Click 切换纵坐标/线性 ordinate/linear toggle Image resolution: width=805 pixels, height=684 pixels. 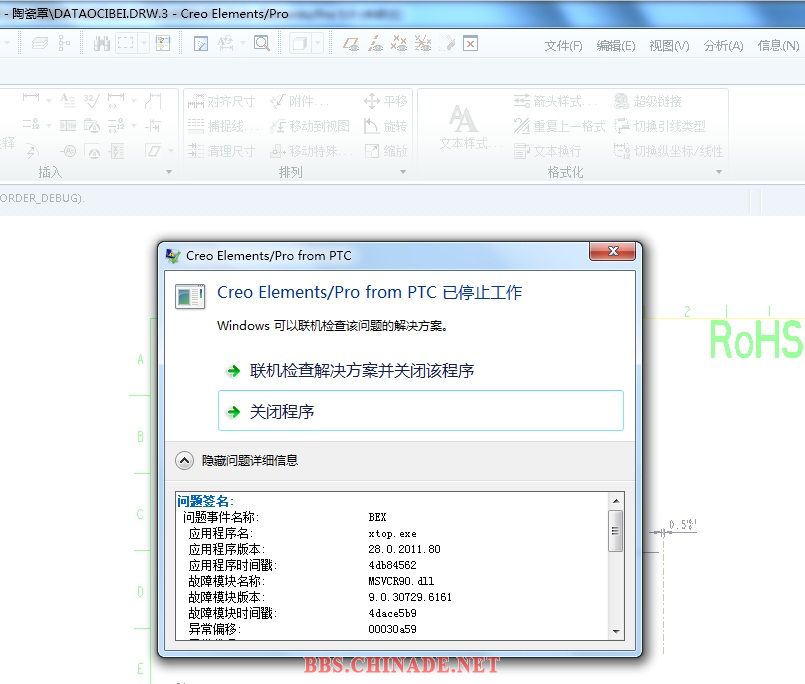[x=668, y=151]
